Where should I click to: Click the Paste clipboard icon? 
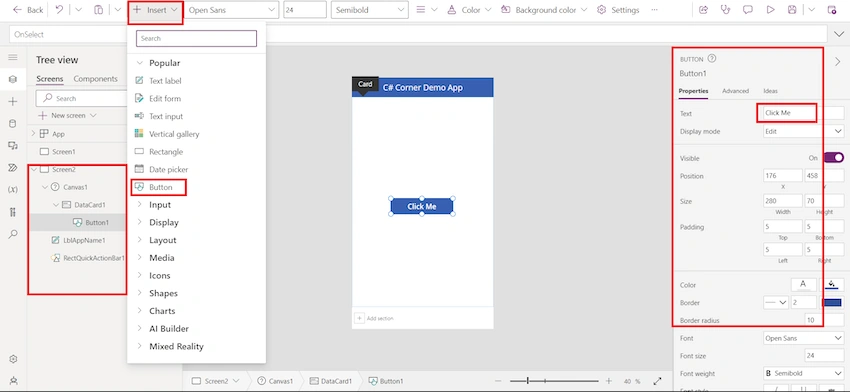click(x=98, y=10)
